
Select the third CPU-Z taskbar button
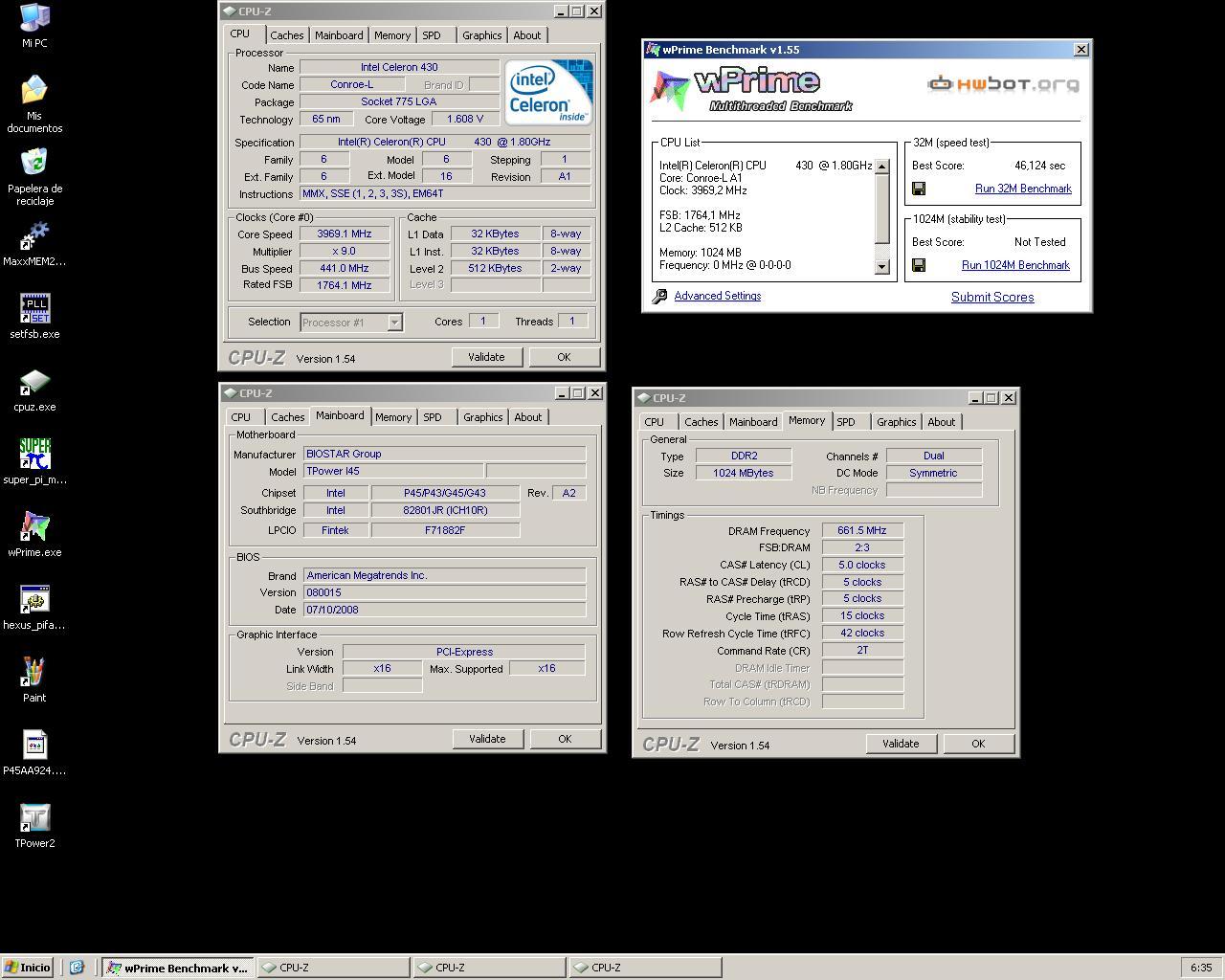645,968
